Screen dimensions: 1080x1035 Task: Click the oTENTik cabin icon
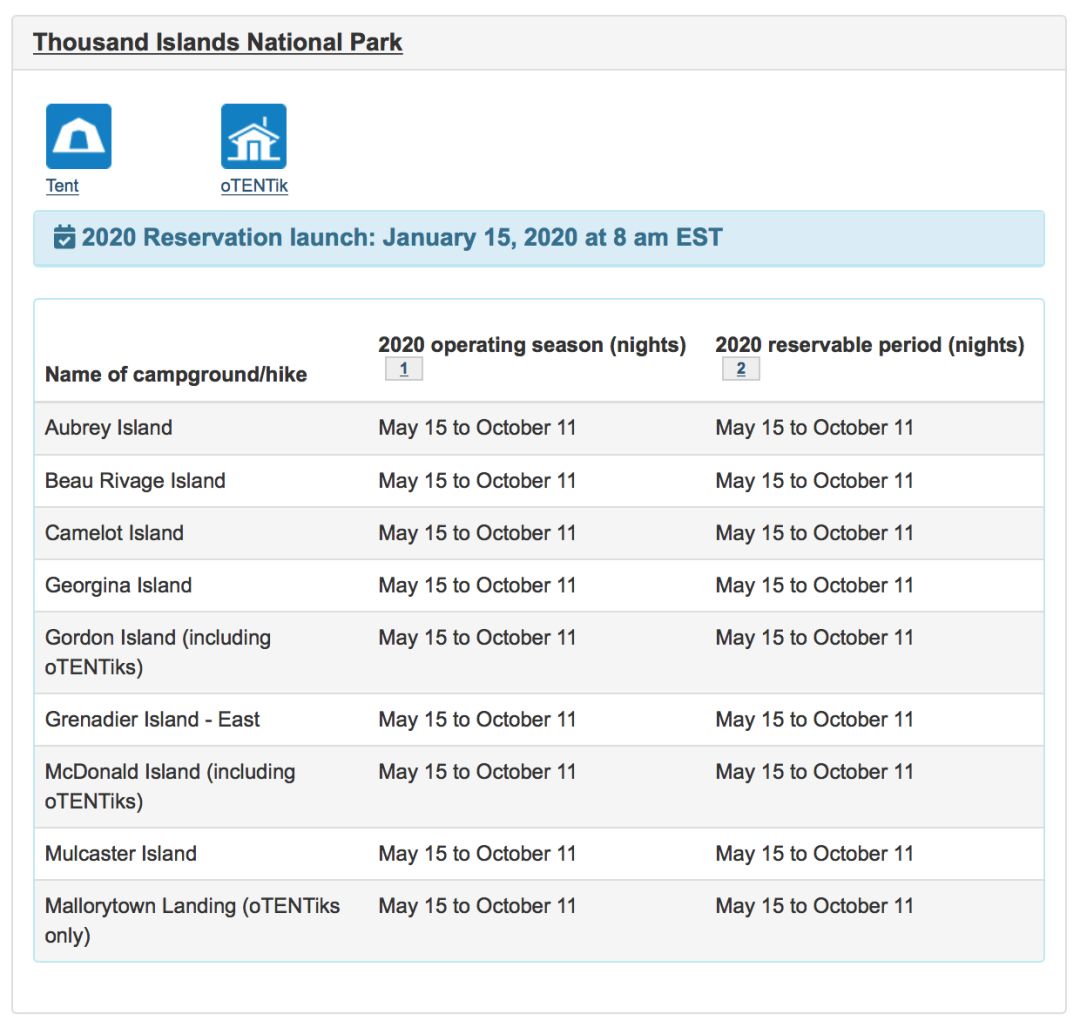pos(253,137)
